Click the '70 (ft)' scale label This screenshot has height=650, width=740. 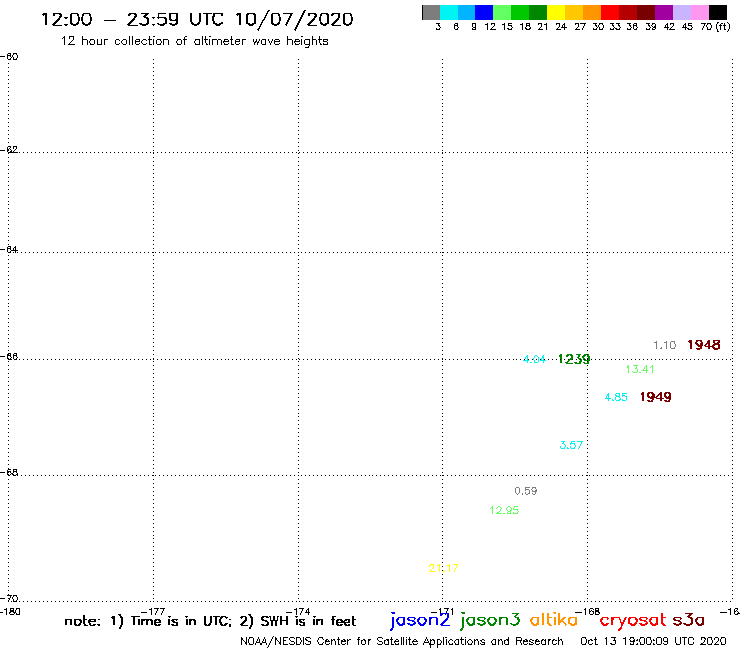[x=715, y=27]
